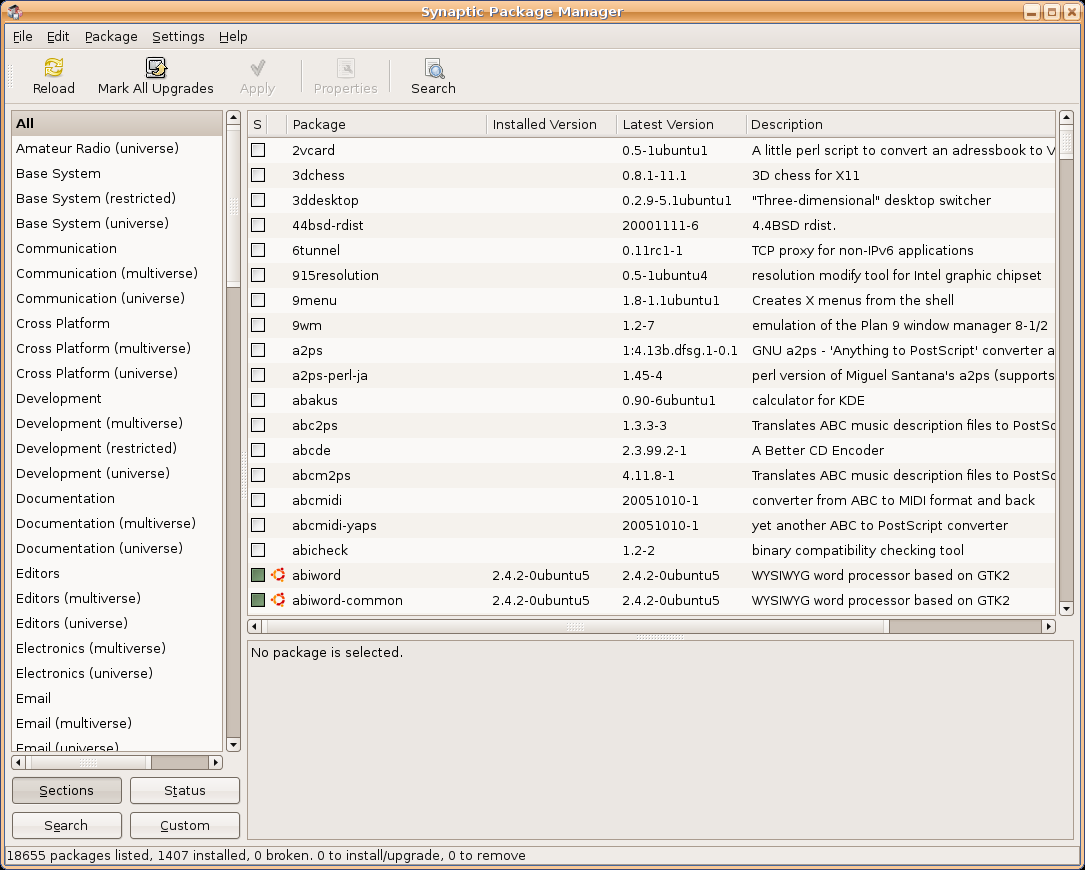The width and height of the screenshot is (1085, 870).
Task: Mark the 915resolution package checkbox
Action: point(258,275)
